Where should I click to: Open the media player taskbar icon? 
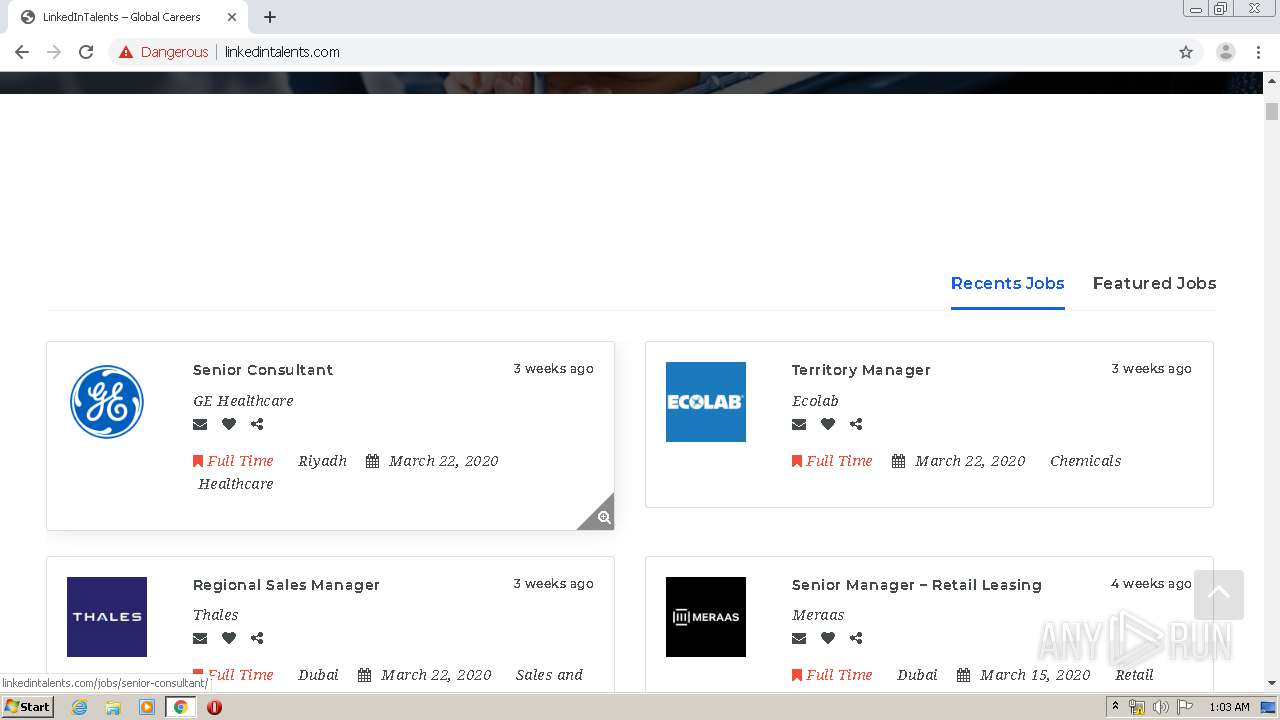coord(147,707)
